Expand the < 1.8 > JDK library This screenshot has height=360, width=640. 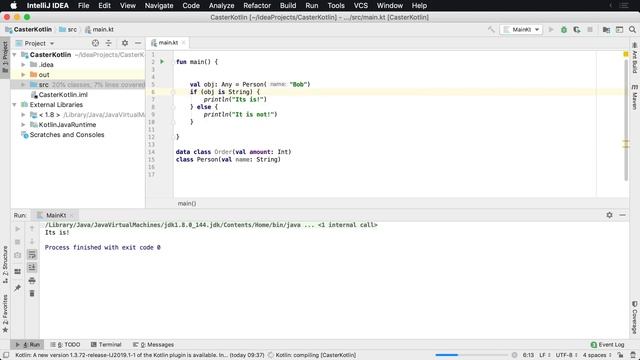pyautogui.click(x=23, y=115)
